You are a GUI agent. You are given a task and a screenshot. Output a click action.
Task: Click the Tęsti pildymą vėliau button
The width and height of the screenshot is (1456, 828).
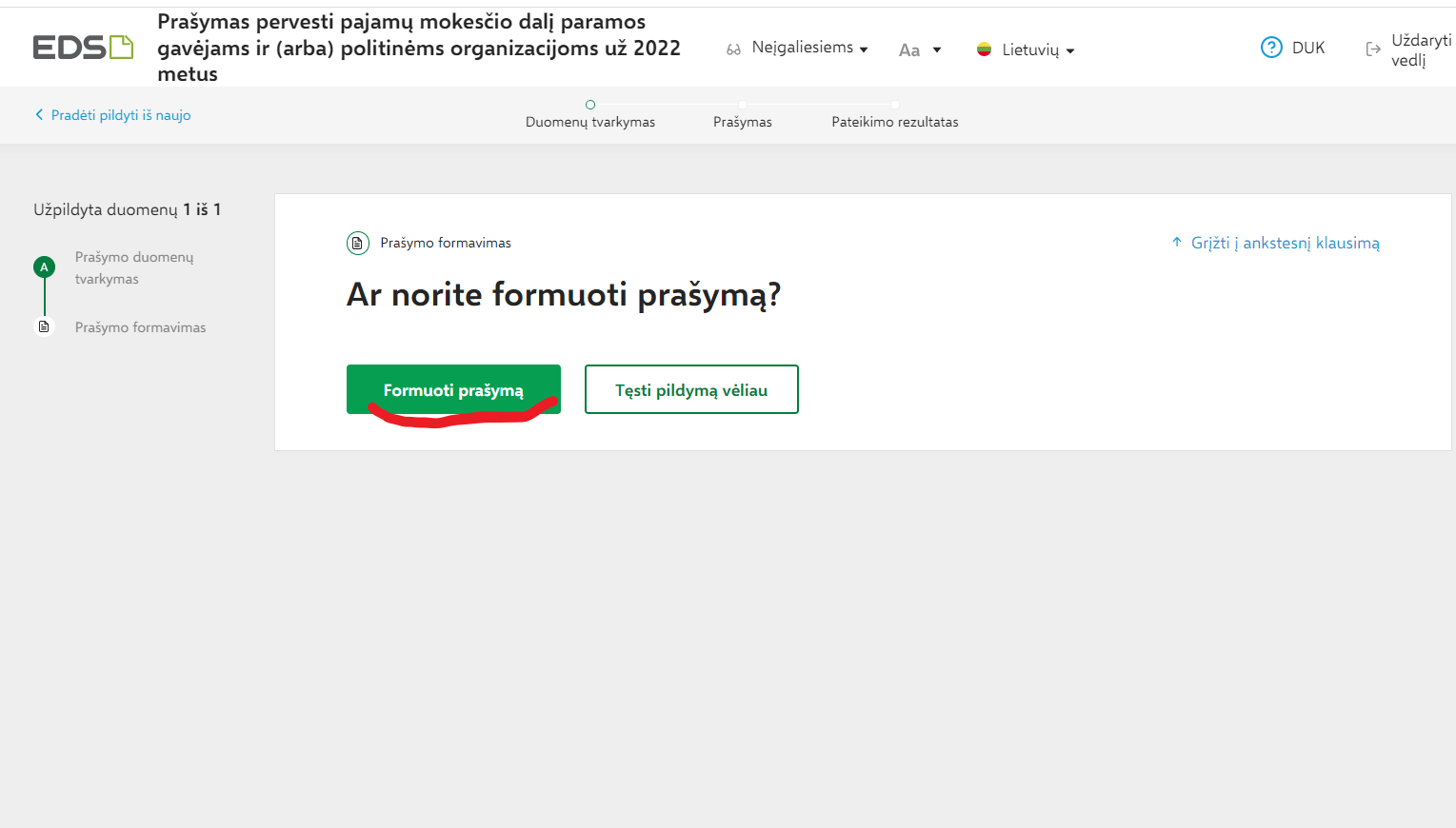(691, 389)
